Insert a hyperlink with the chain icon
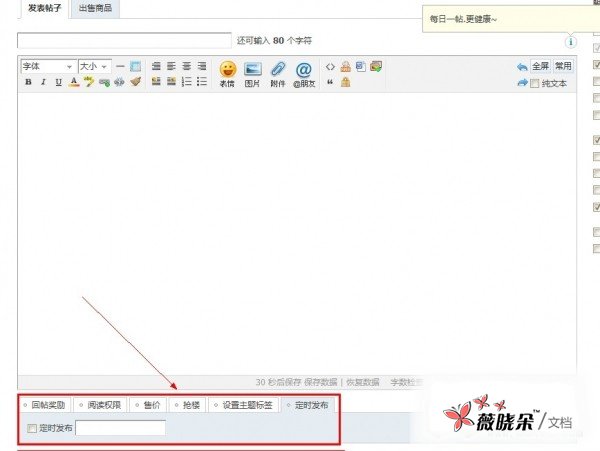Viewport: 600px width, 451px height. click(104, 82)
